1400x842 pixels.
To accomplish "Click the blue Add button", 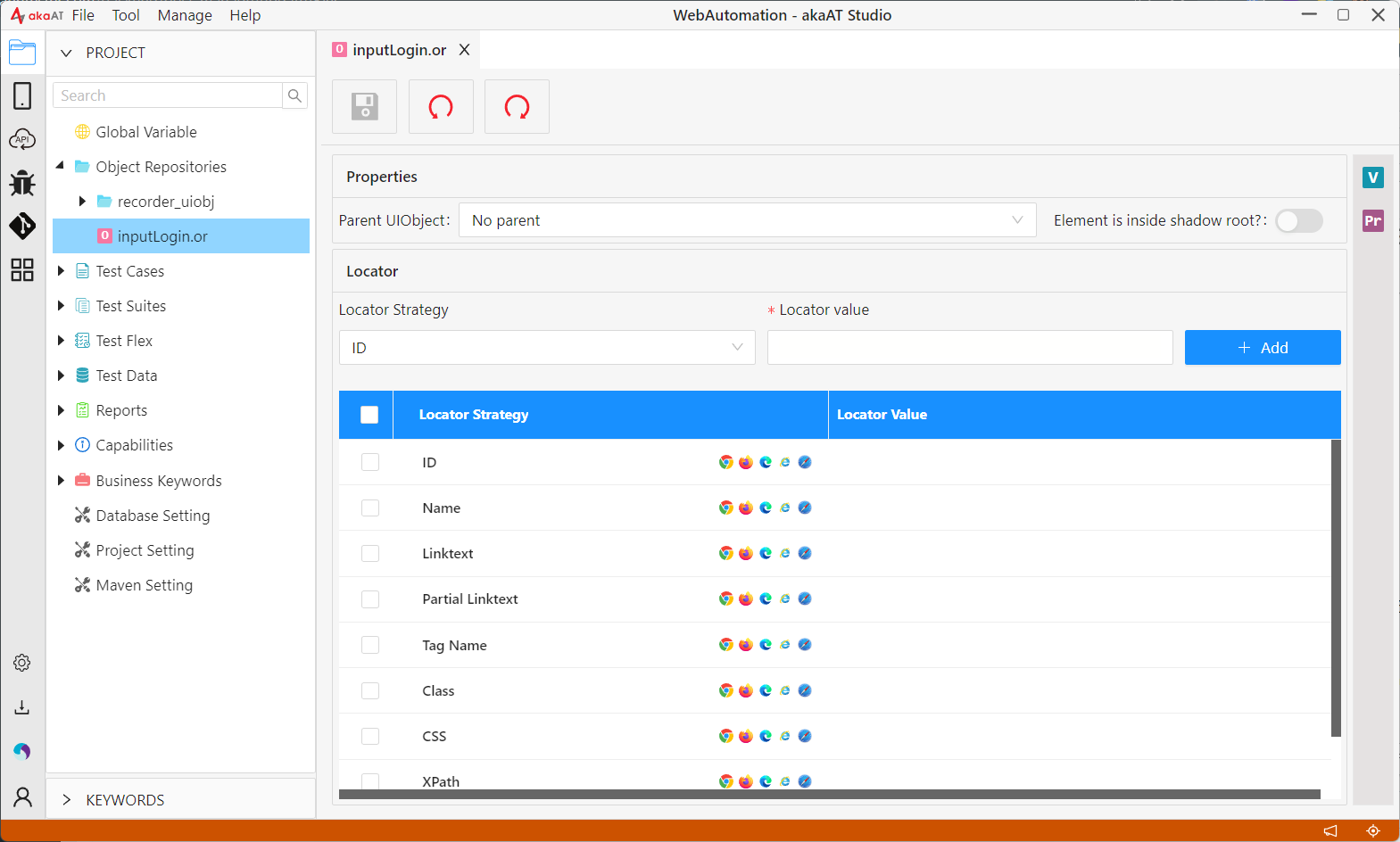I will 1263,348.
